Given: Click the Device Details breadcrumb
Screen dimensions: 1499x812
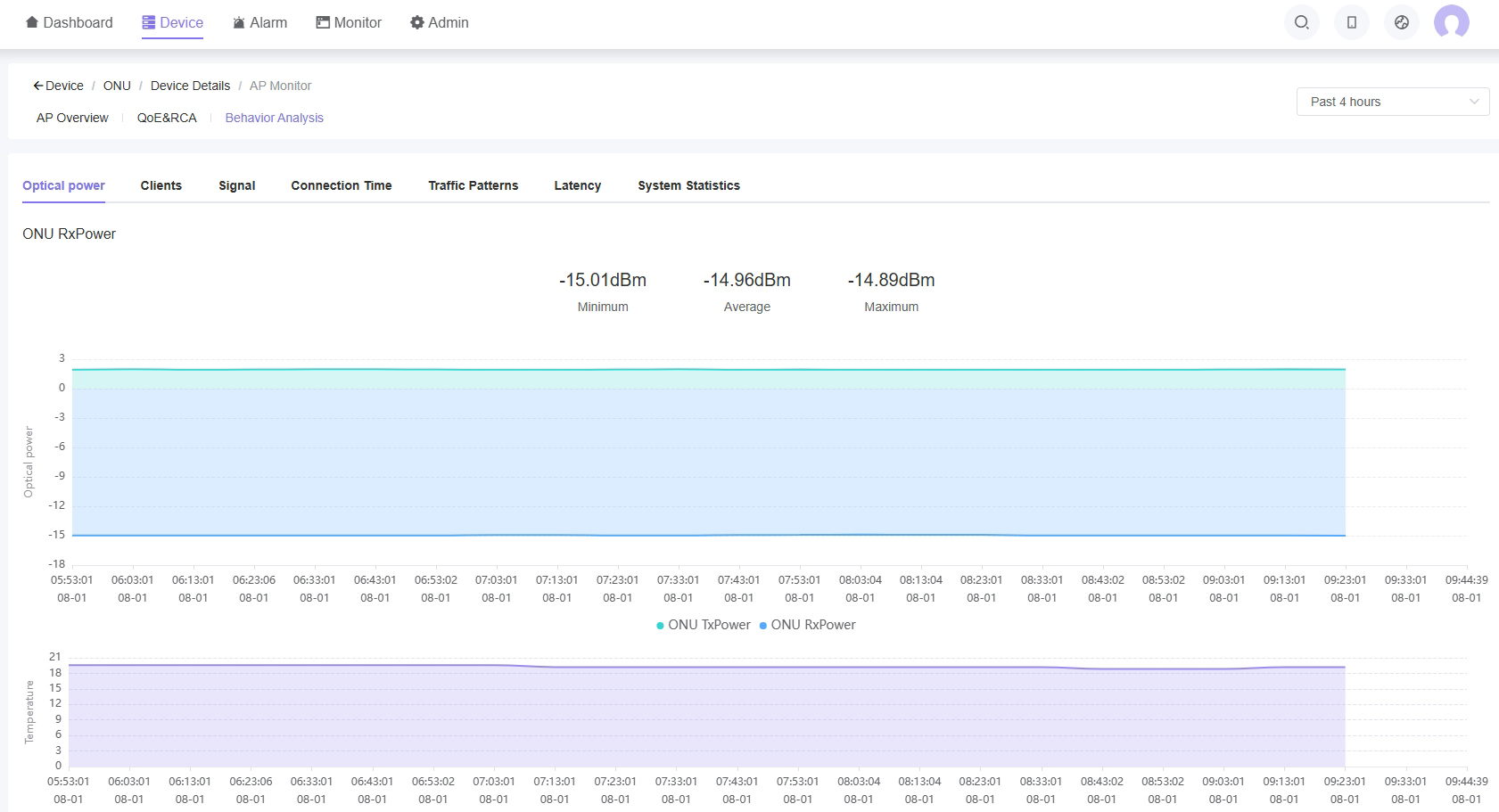Looking at the screenshot, I should pyautogui.click(x=190, y=86).
